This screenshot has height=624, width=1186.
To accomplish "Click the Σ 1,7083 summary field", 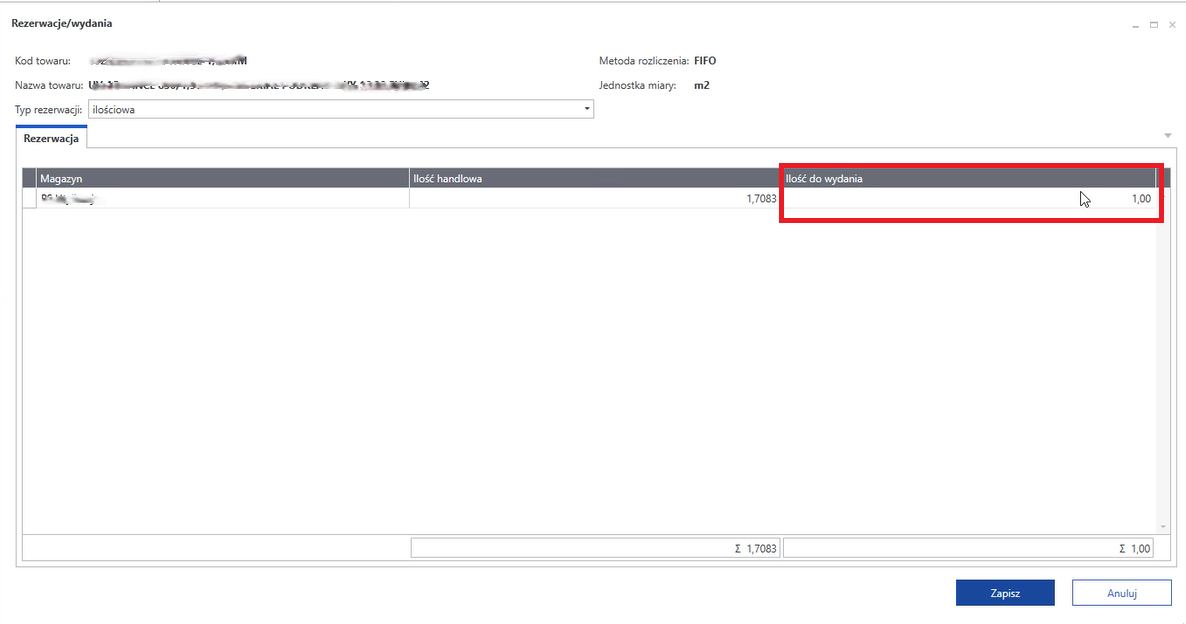I will click(595, 548).
